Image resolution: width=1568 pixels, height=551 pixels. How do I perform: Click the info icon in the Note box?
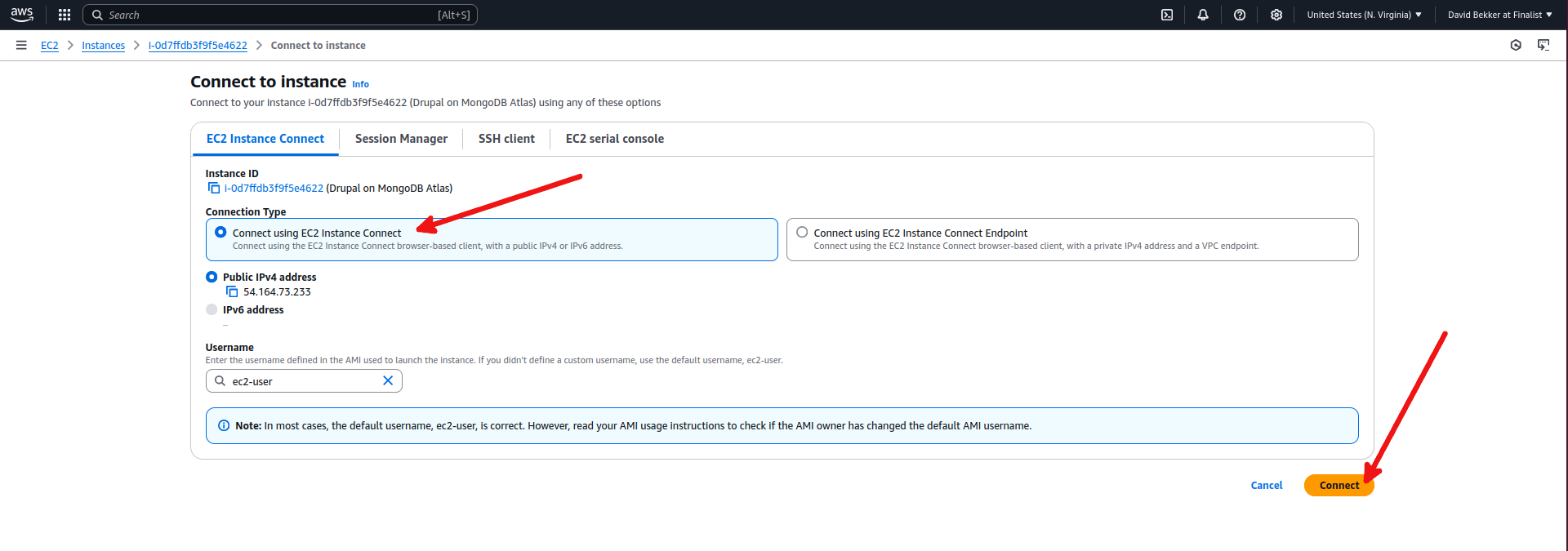click(x=224, y=425)
